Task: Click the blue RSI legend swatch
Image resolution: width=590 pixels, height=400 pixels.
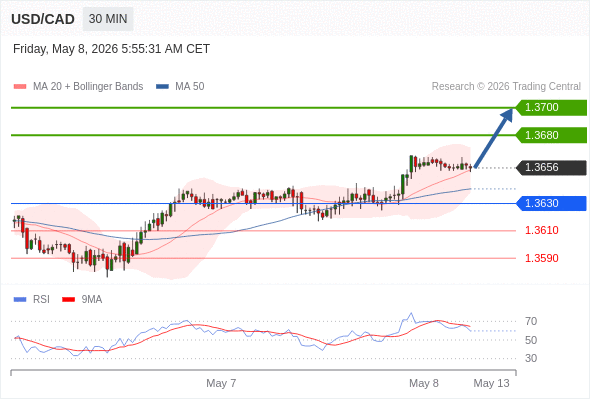Action: (20, 300)
